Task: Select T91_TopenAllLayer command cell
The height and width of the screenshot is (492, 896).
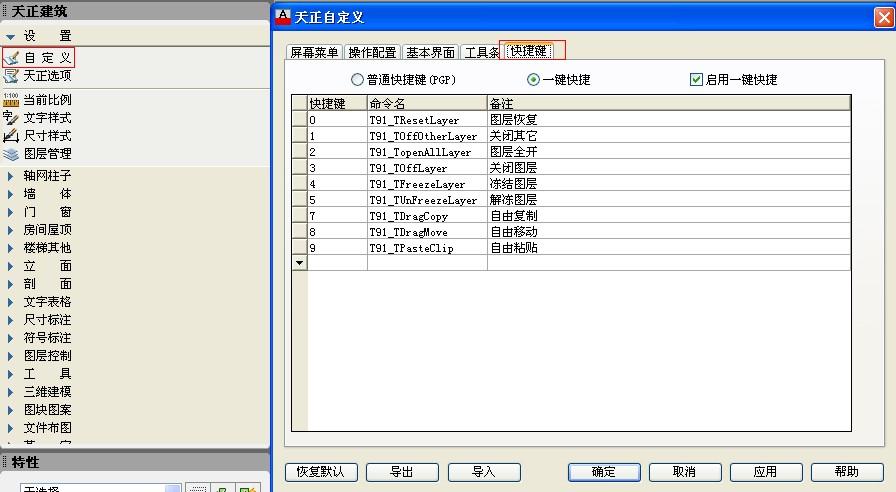Action: tap(427, 151)
